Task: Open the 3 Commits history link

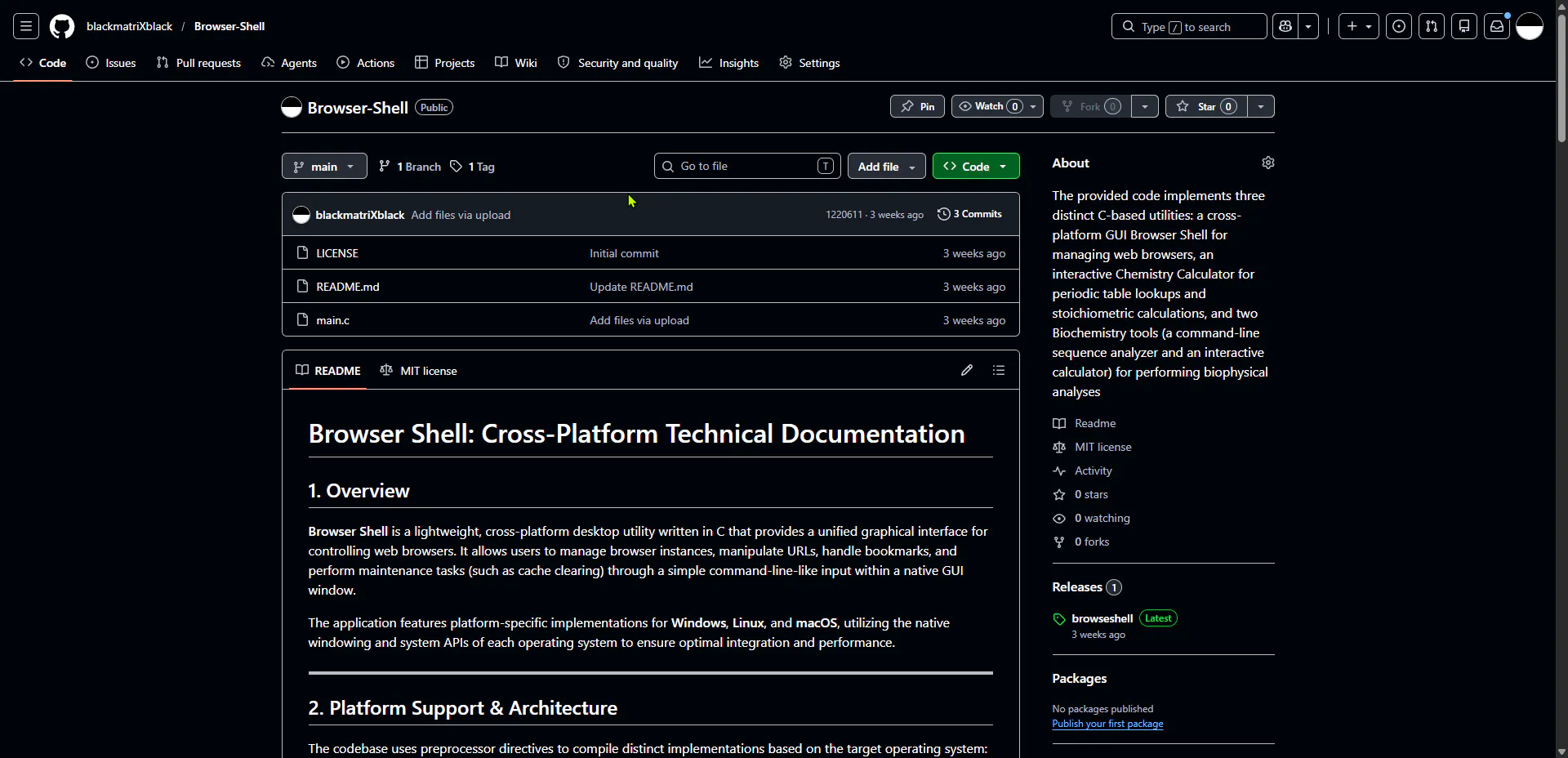Action: click(x=969, y=214)
